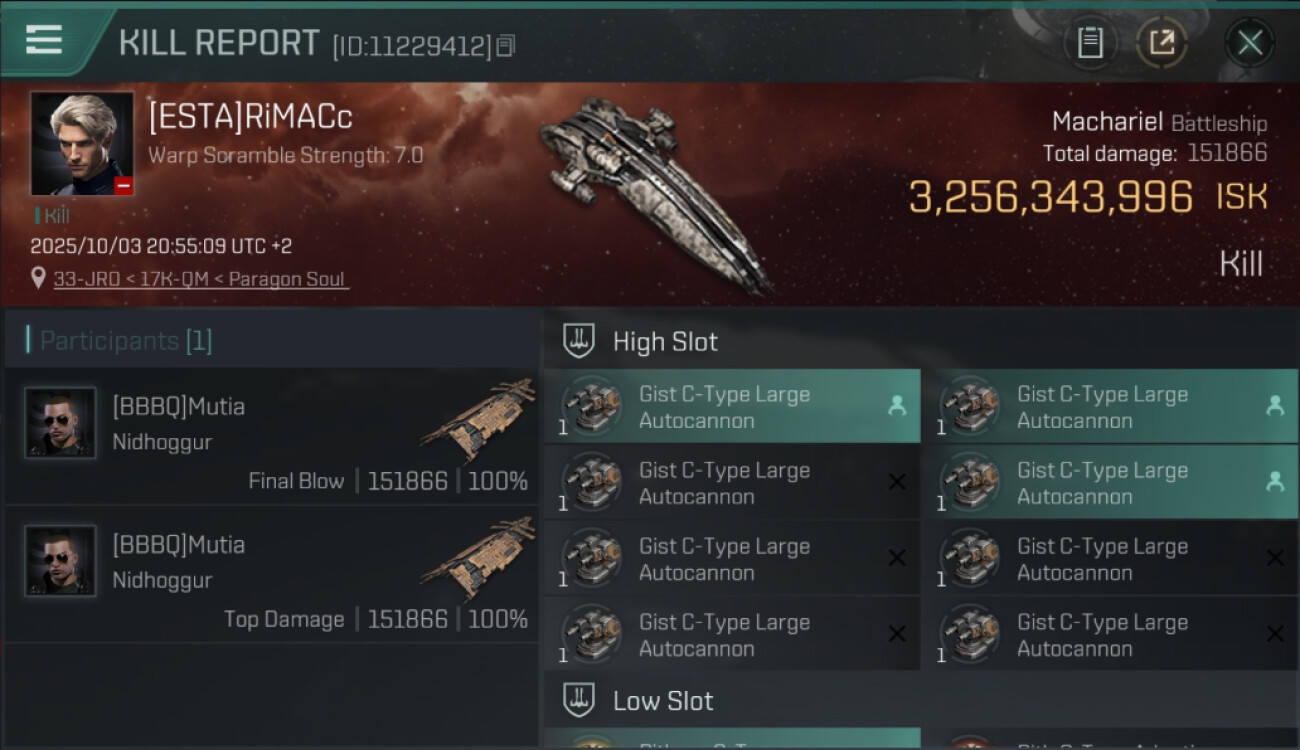
Task: Open location link 33-JRO in Paragon Soul
Action: click(200, 279)
